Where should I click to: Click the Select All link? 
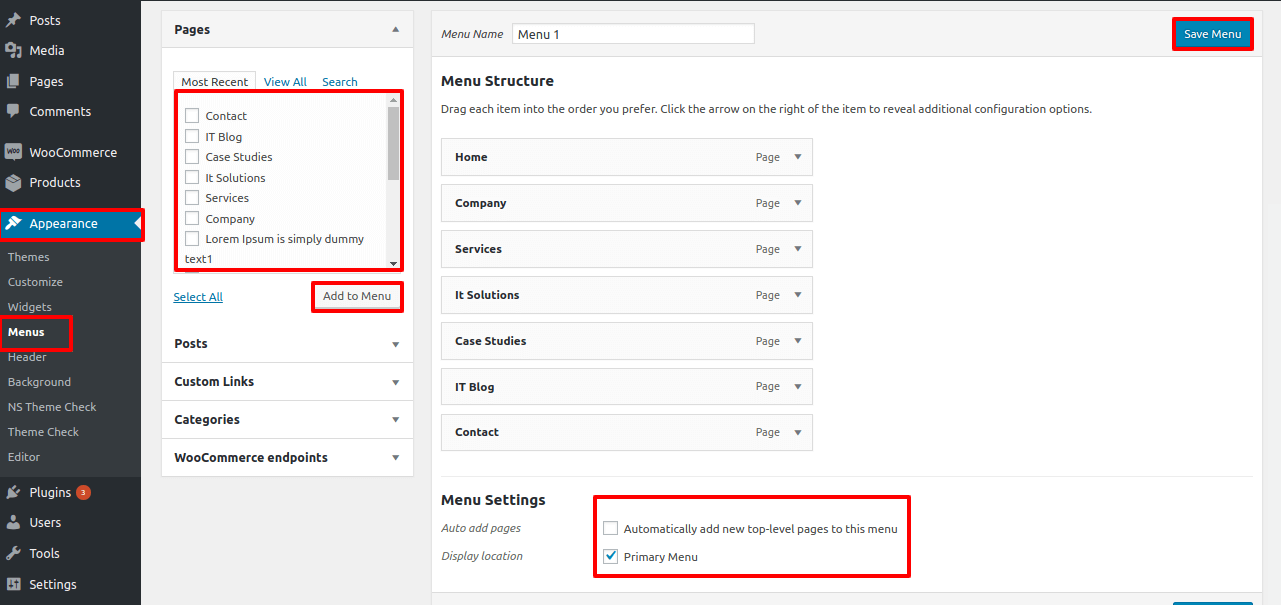[x=198, y=297]
